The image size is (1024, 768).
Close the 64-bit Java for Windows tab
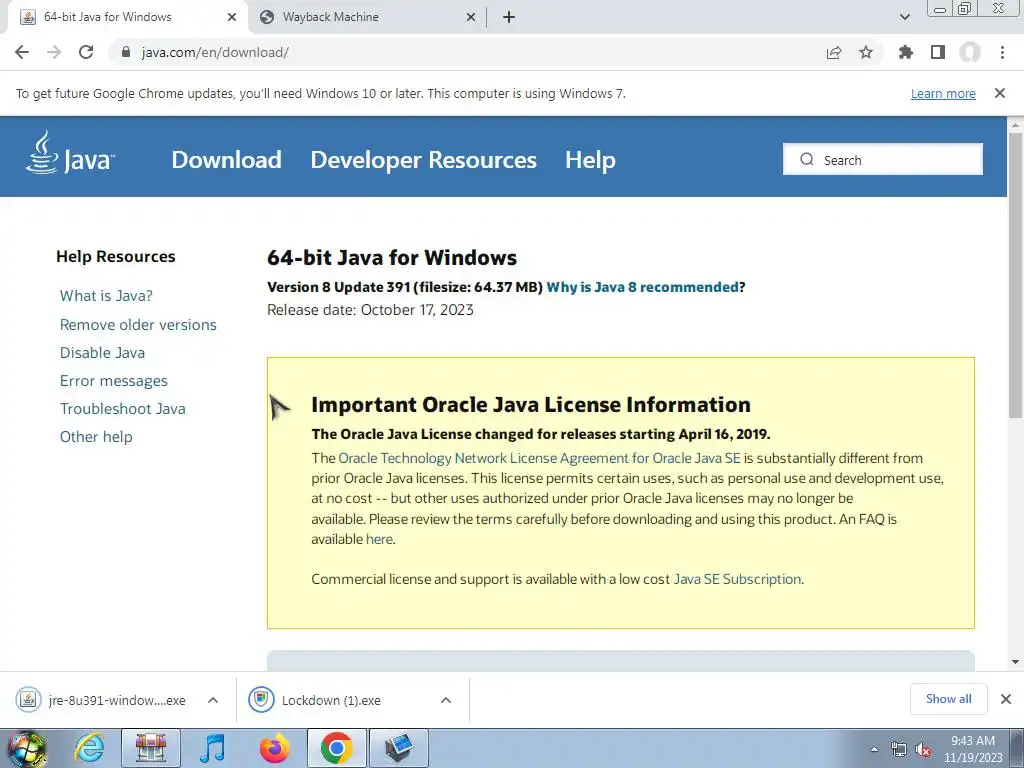click(x=232, y=18)
